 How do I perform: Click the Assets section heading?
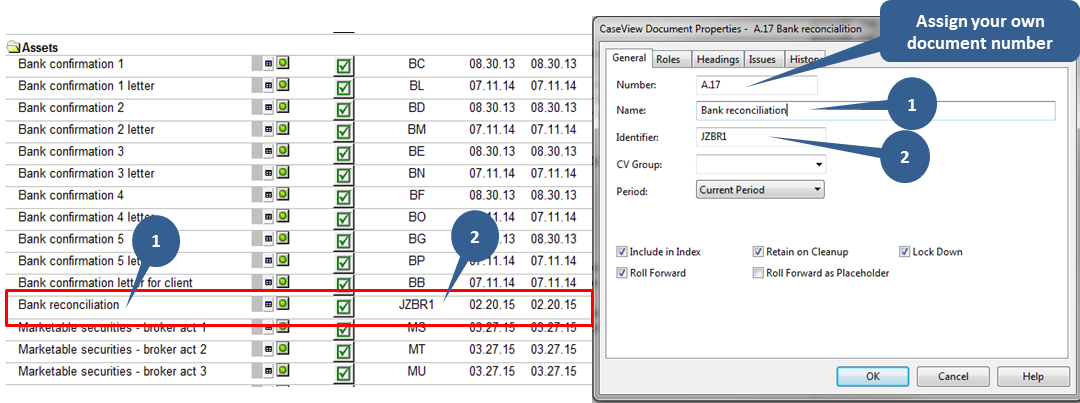click(40, 48)
